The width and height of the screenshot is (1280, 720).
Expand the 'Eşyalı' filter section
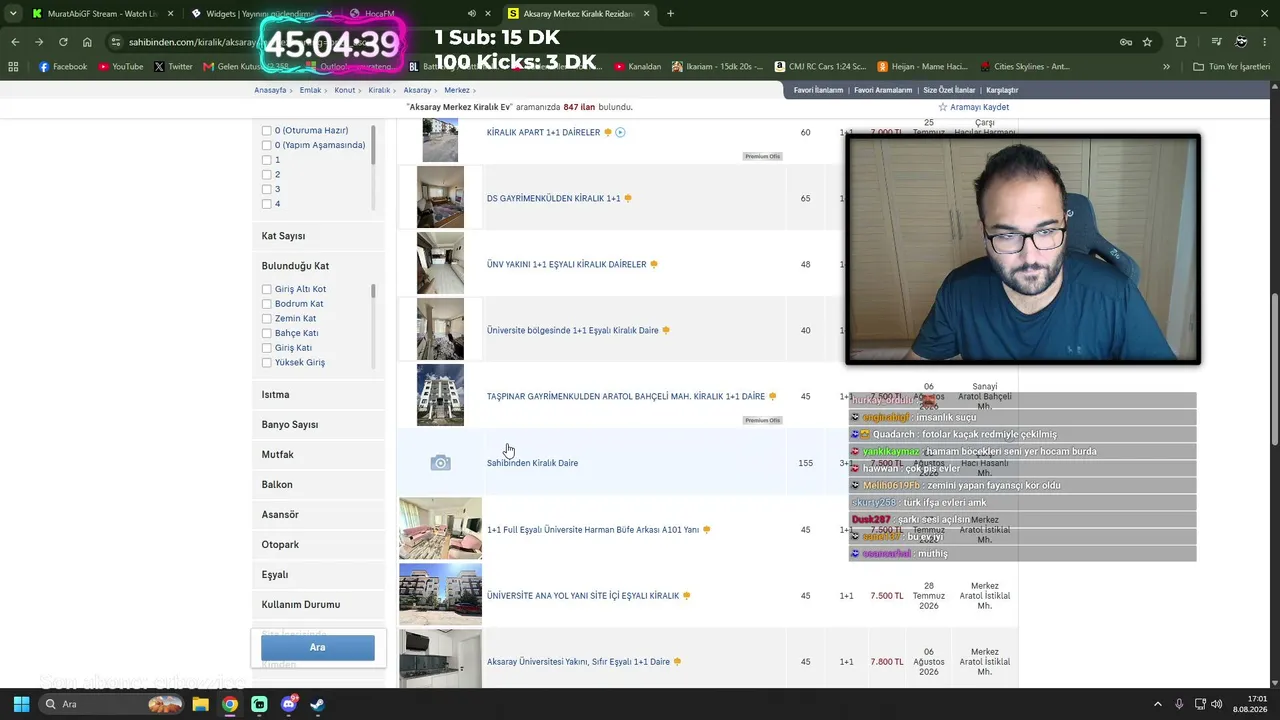pyautogui.click(x=318, y=575)
